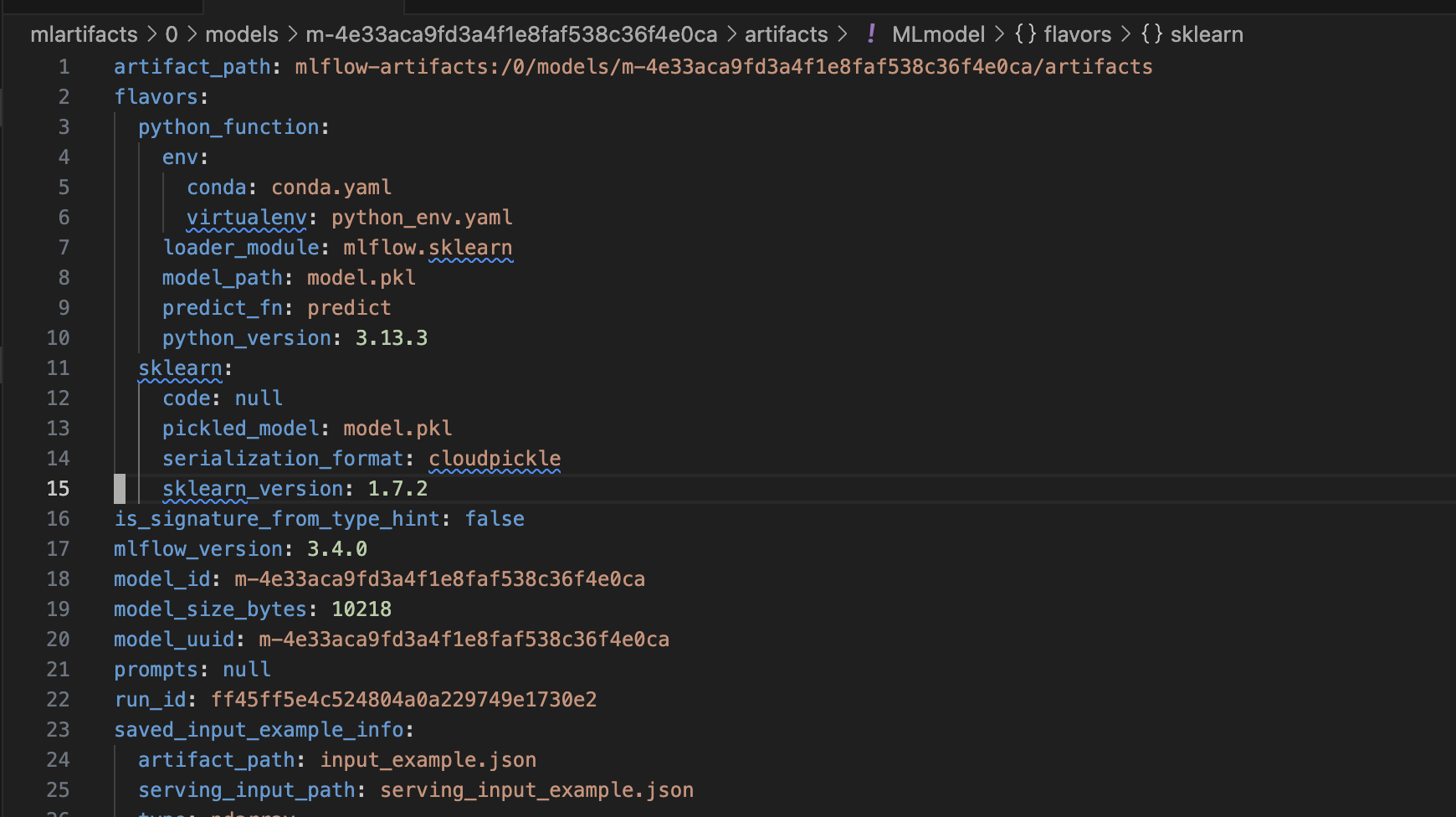
Task: Open the mlartifacts breadcrumb folder
Action: pyautogui.click(x=84, y=34)
